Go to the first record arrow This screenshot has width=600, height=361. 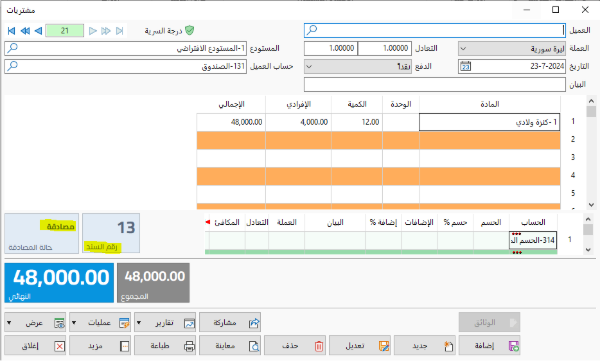(x=11, y=31)
